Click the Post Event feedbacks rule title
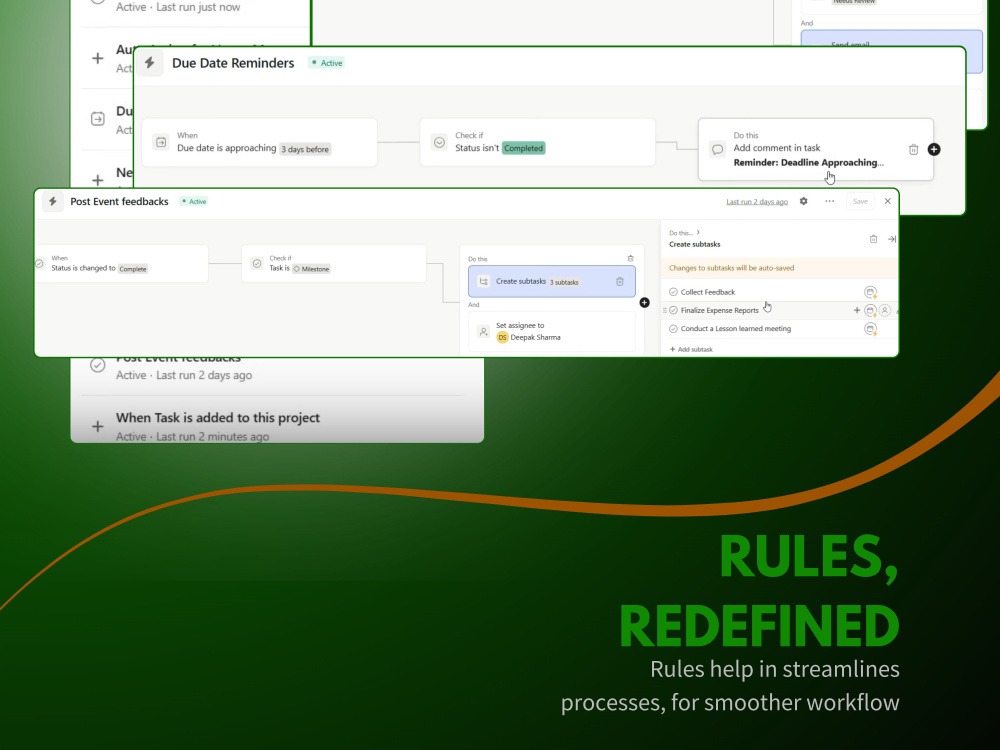The height and width of the screenshot is (750, 1000). click(x=119, y=202)
